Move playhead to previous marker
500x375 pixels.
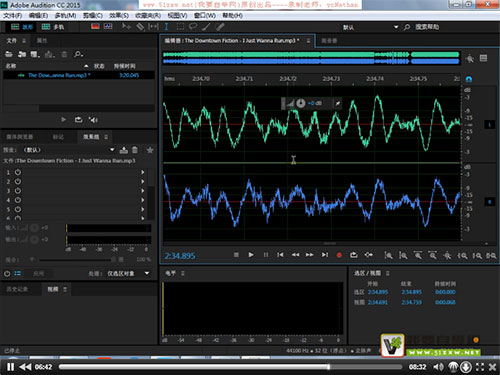(x=280, y=255)
